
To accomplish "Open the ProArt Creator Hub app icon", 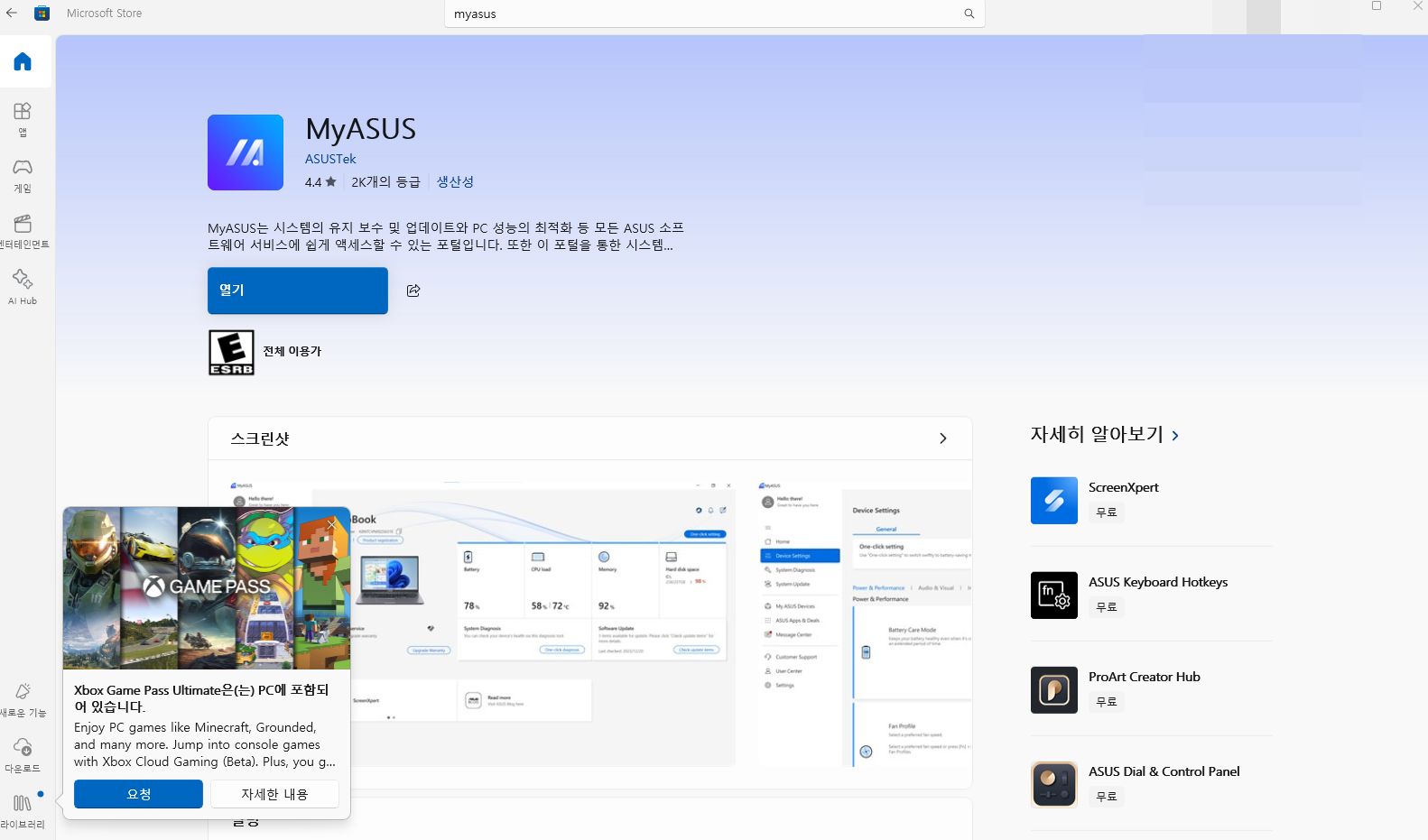I will pos(1054,690).
